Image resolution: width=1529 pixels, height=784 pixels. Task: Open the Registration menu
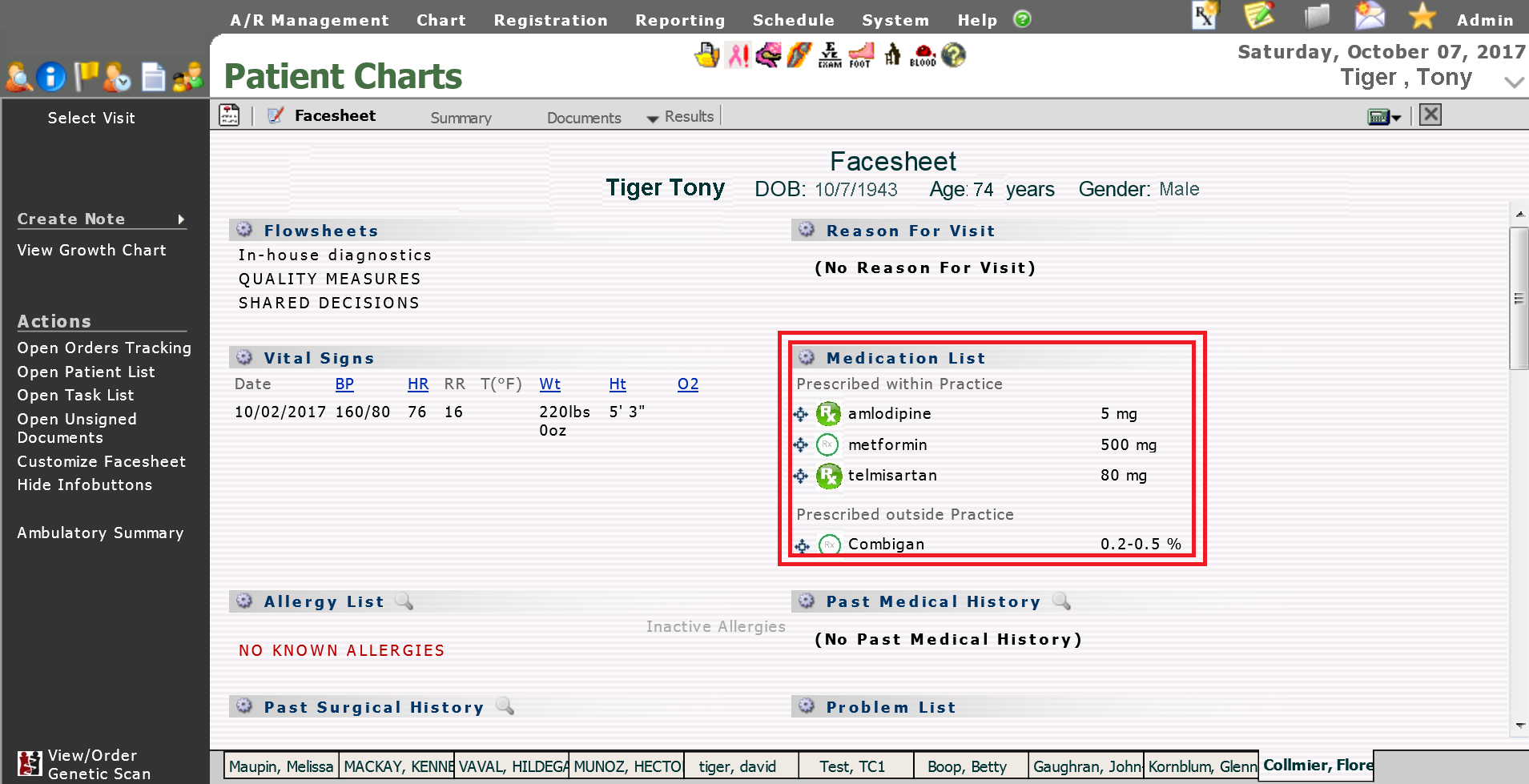tap(550, 21)
